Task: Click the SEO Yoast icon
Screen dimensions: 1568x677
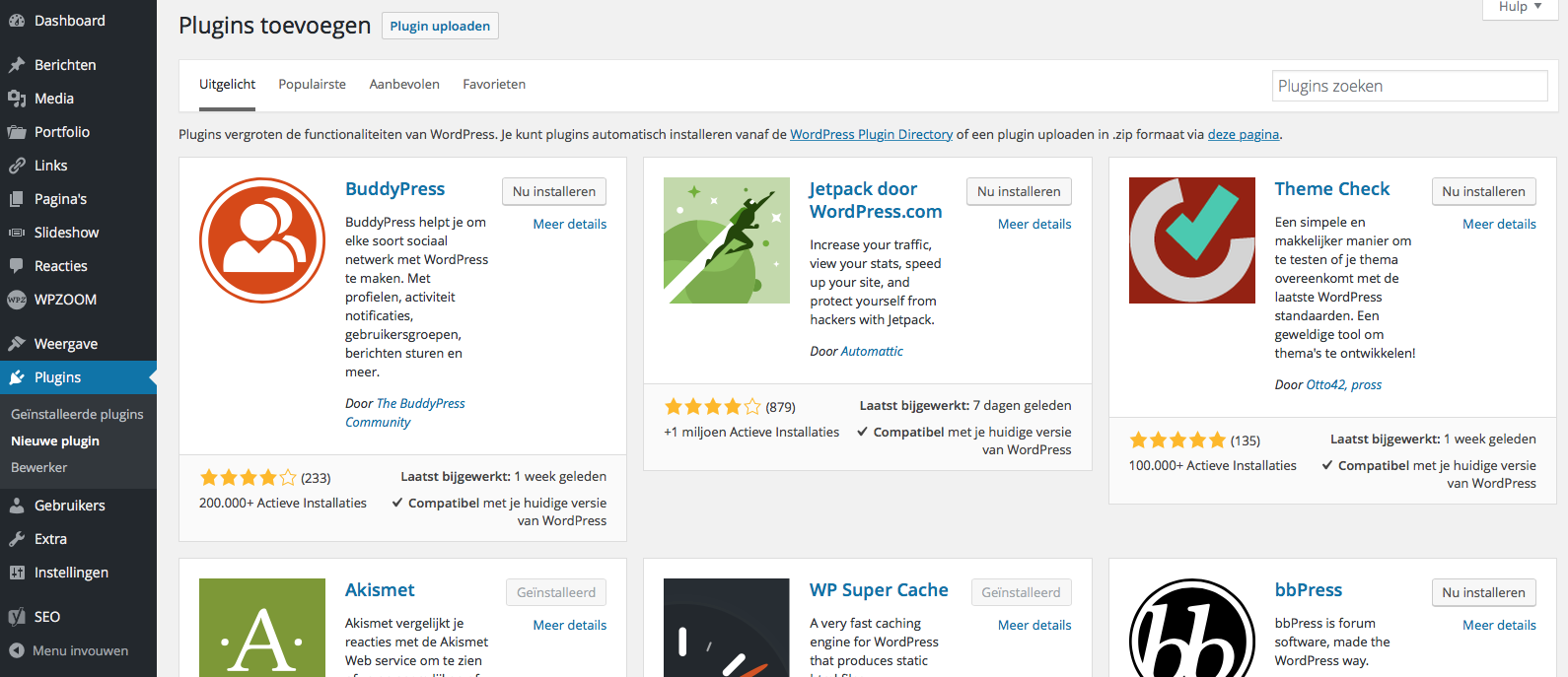Action: [x=17, y=617]
